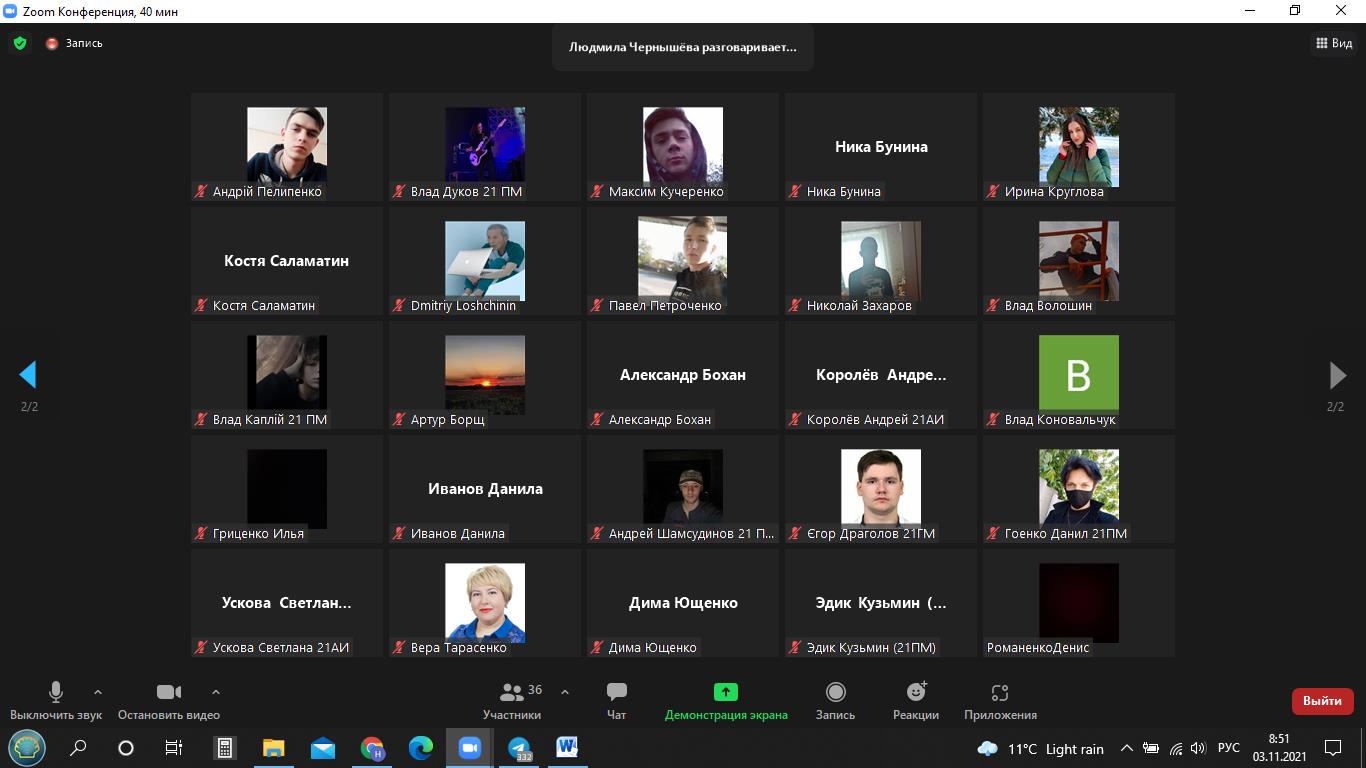The image size is (1366, 768).
Task: Open the Чат chat panel
Action: 616,700
